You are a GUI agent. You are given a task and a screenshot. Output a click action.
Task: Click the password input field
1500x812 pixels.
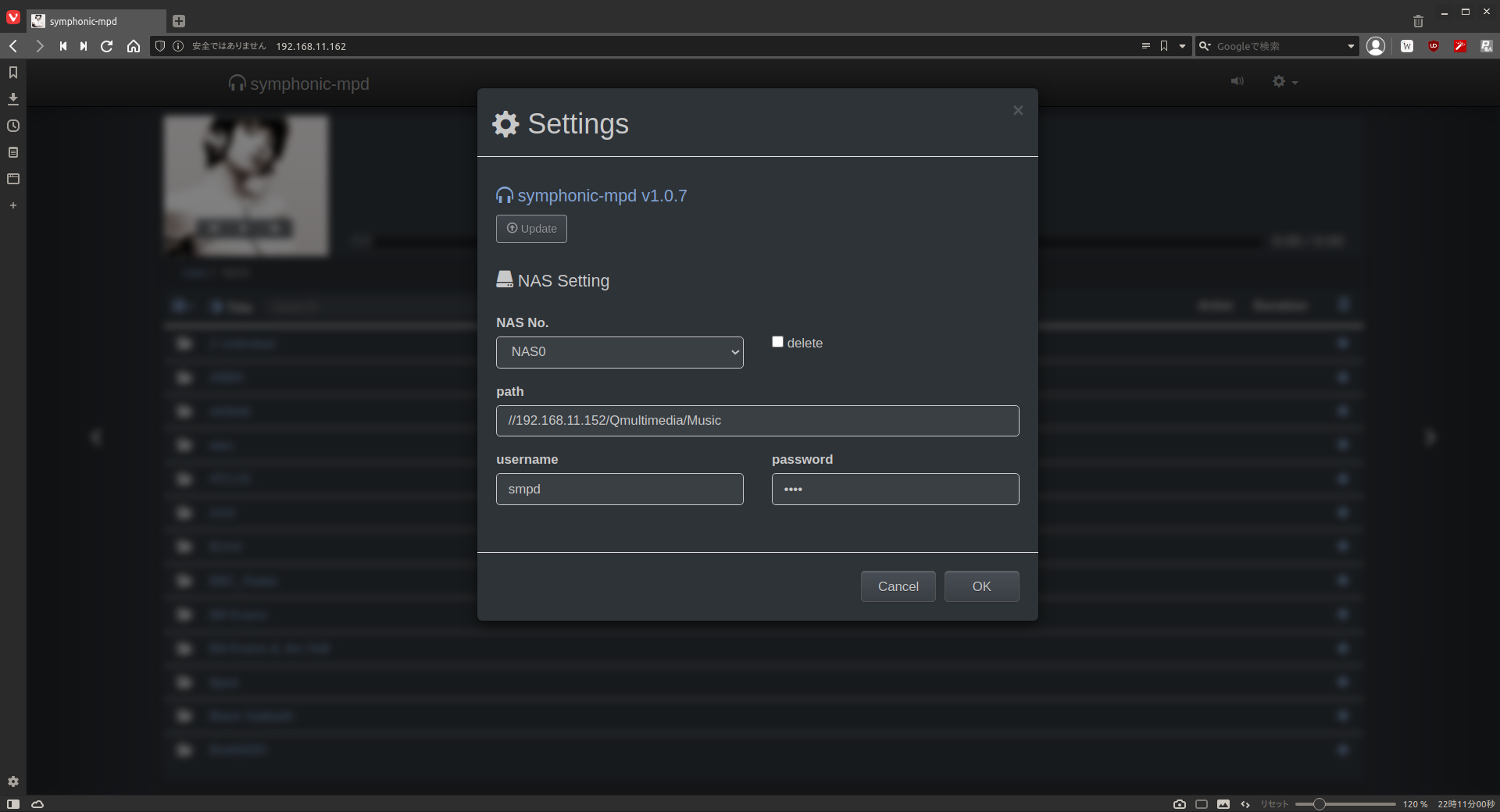(x=895, y=490)
